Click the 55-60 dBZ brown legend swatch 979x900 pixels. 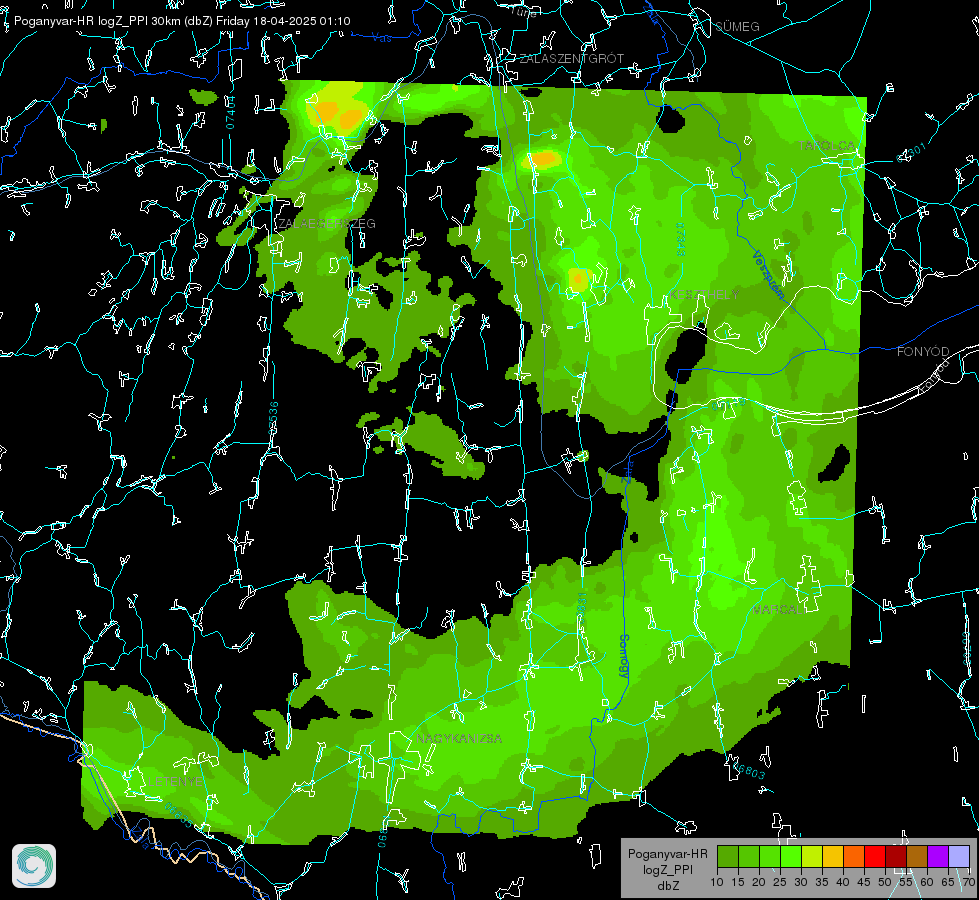(x=917, y=856)
